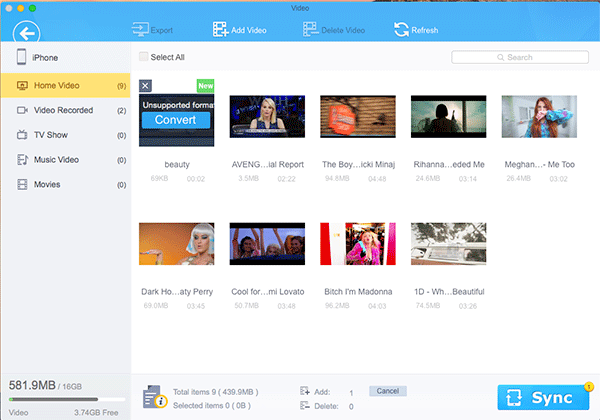Click the '3.74GB Free' label
This screenshot has height=420, width=600.
96,413
